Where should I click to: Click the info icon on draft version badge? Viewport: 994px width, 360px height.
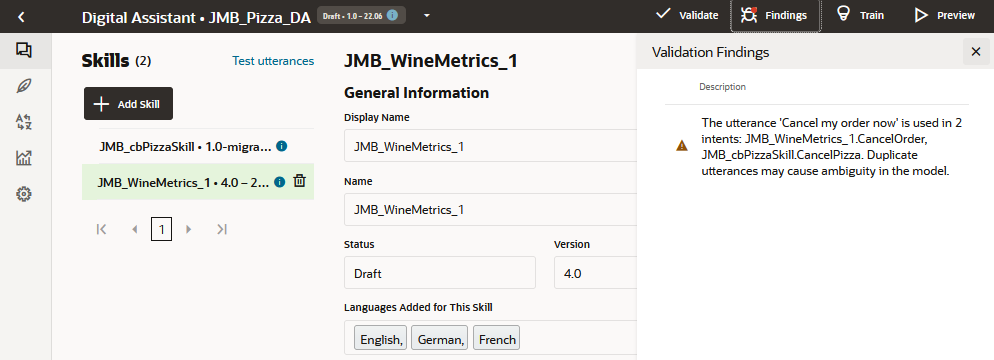(392, 15)
